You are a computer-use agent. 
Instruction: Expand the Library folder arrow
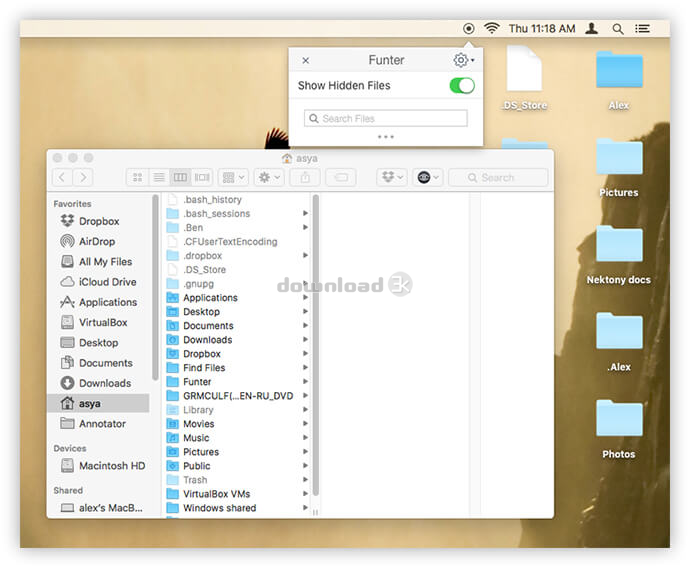tap(305, 410)
